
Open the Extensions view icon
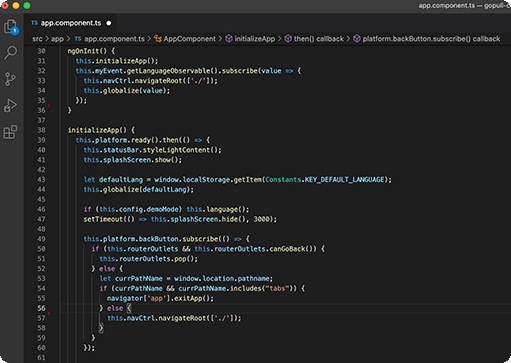tap(10, 132)
